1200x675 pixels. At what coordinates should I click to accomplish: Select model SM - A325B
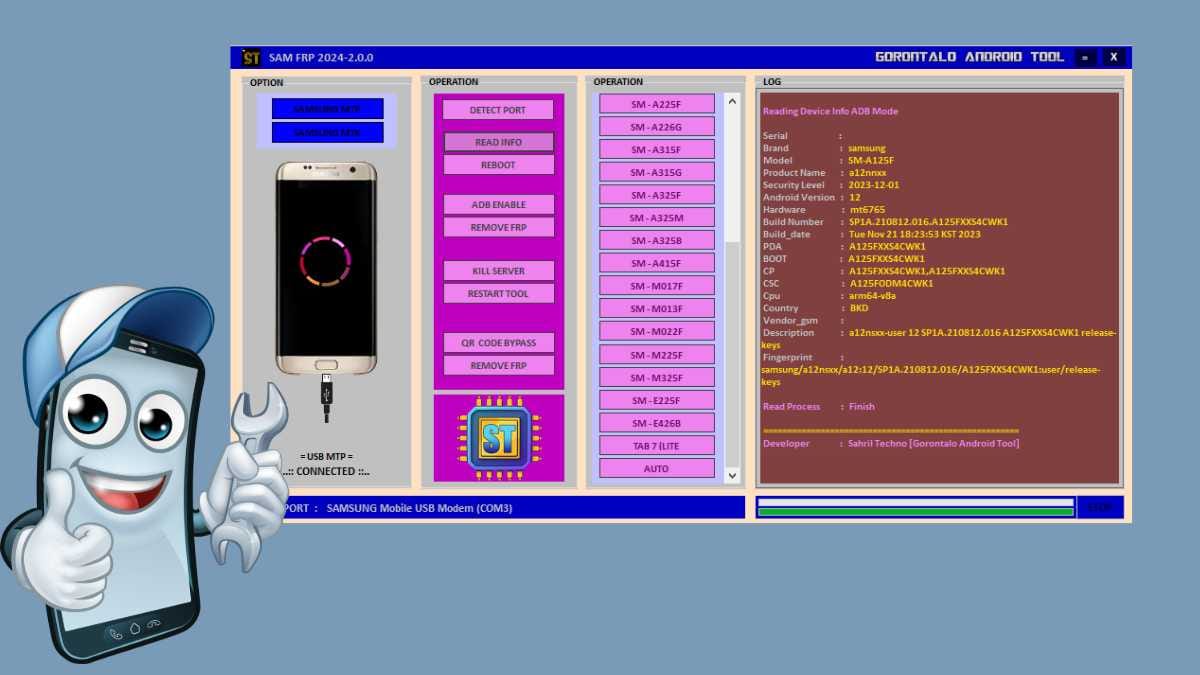click(x=656, y=241)
